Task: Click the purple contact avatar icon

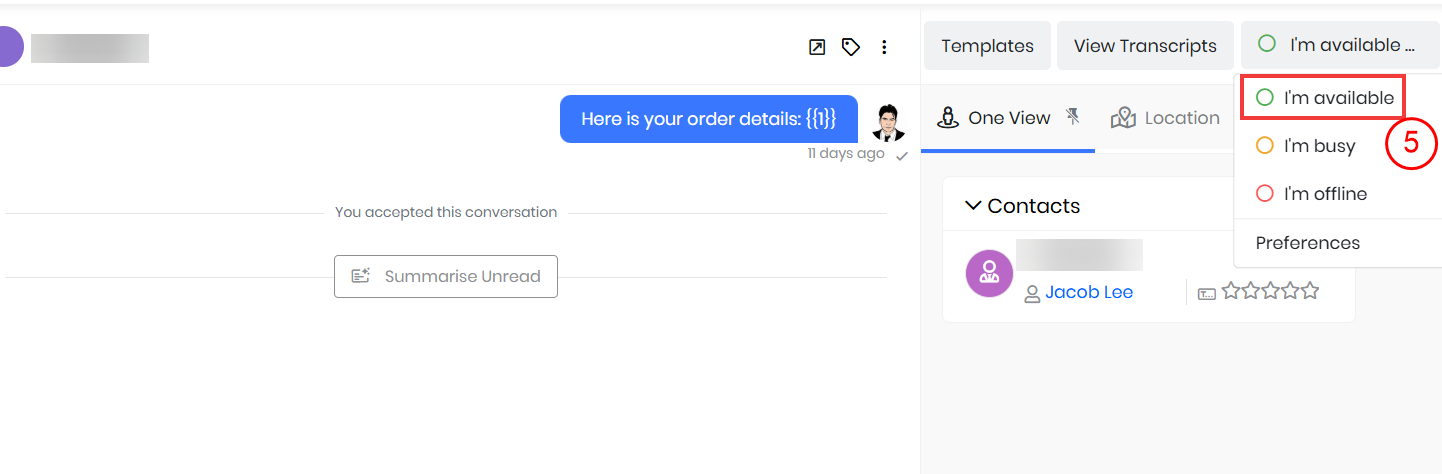Action: tap(989, 273)
